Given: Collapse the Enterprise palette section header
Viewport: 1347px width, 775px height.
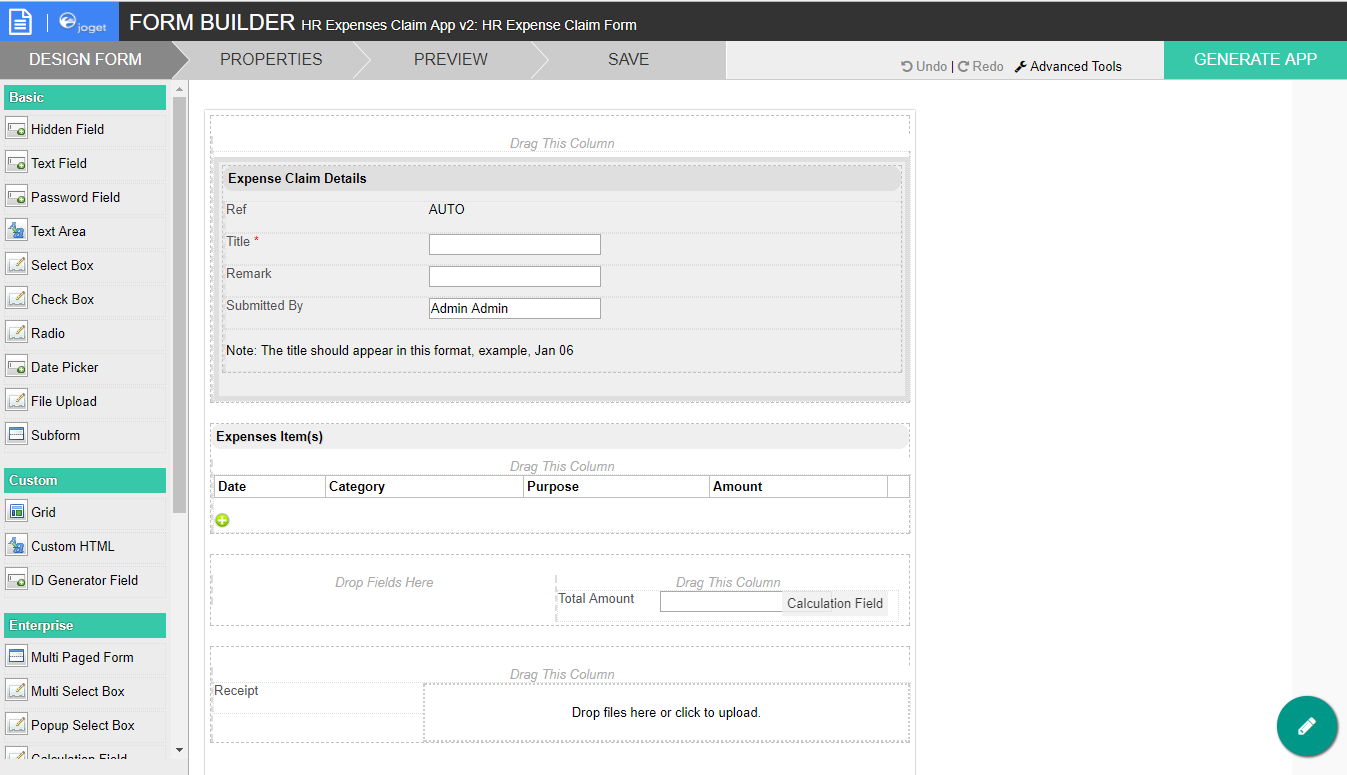Looking at the screenshot, I should 85,626.
